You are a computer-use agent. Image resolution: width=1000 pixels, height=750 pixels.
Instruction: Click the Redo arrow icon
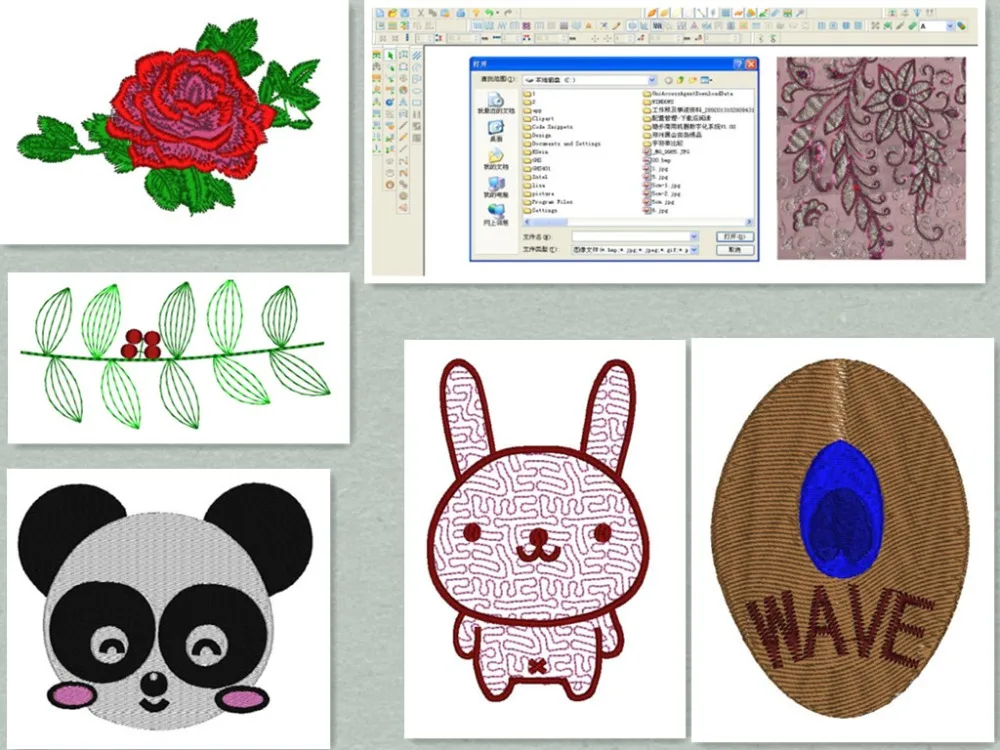coord(508,13)
